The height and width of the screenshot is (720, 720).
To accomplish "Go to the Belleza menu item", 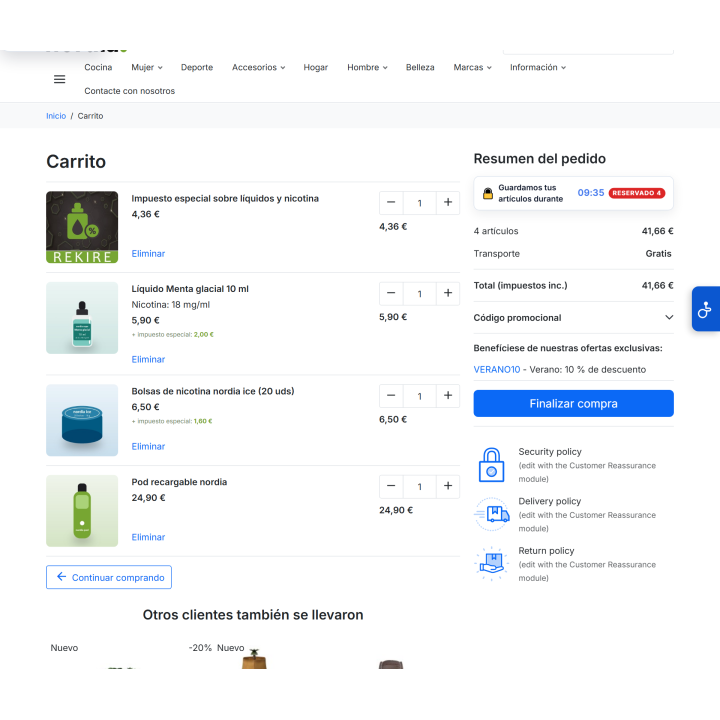I will (420, 68).
